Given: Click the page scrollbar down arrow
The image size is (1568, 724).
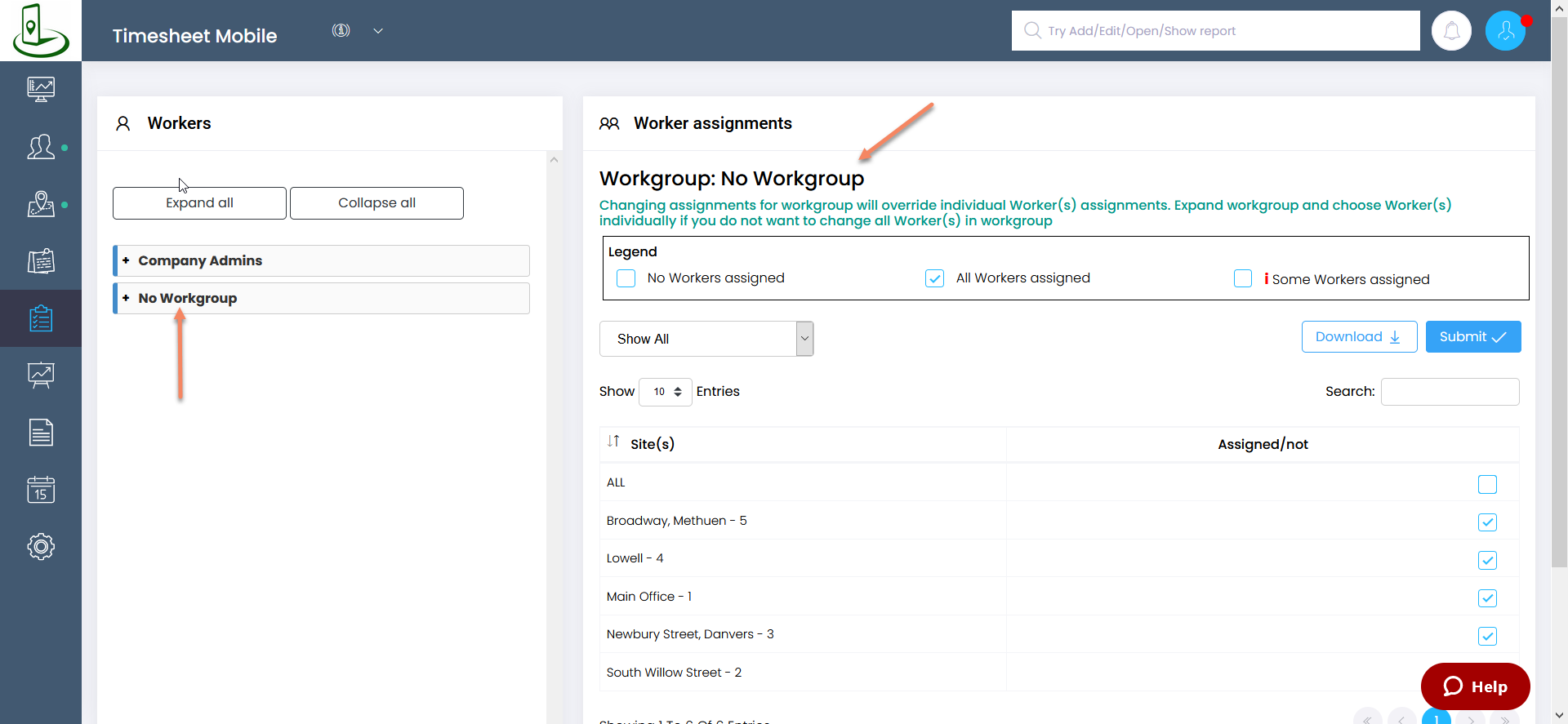Looking at the screenshot, I should [x=1560, y=716].
